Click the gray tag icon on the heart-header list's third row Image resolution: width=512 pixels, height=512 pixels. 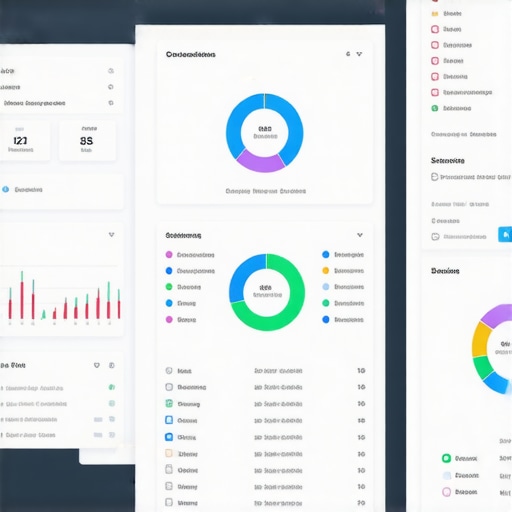(112, 419)
